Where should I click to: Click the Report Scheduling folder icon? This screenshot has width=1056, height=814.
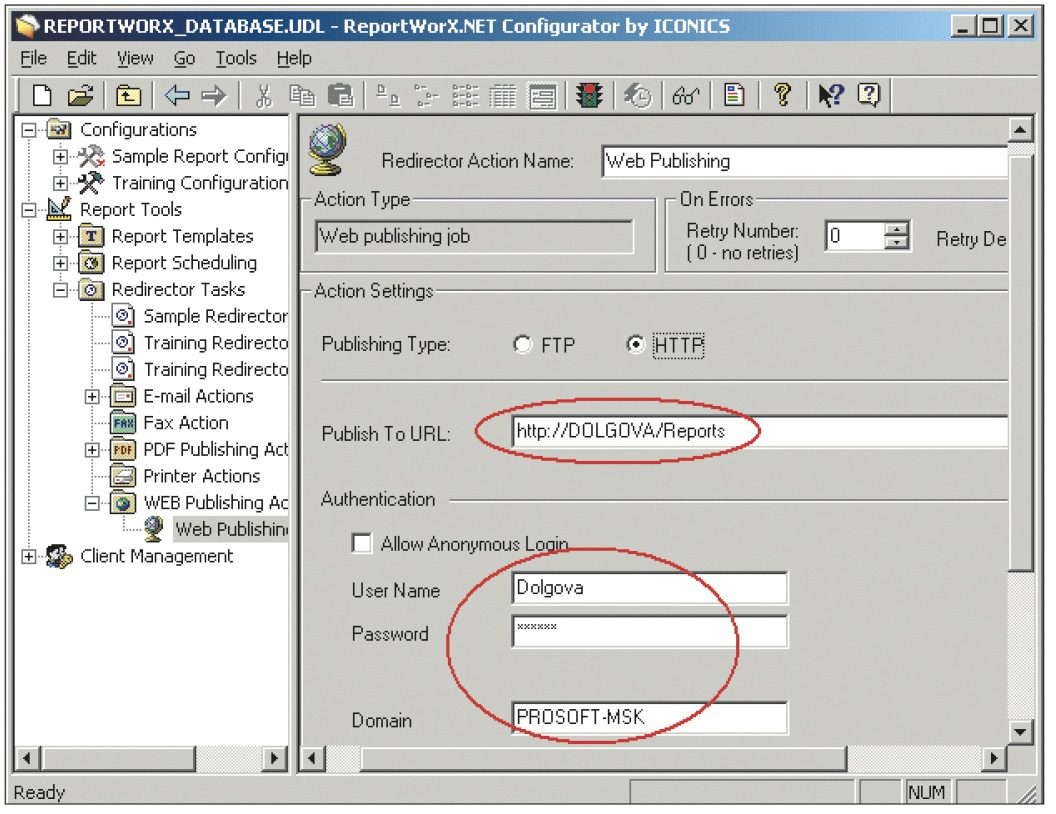(x=92, y=263)
